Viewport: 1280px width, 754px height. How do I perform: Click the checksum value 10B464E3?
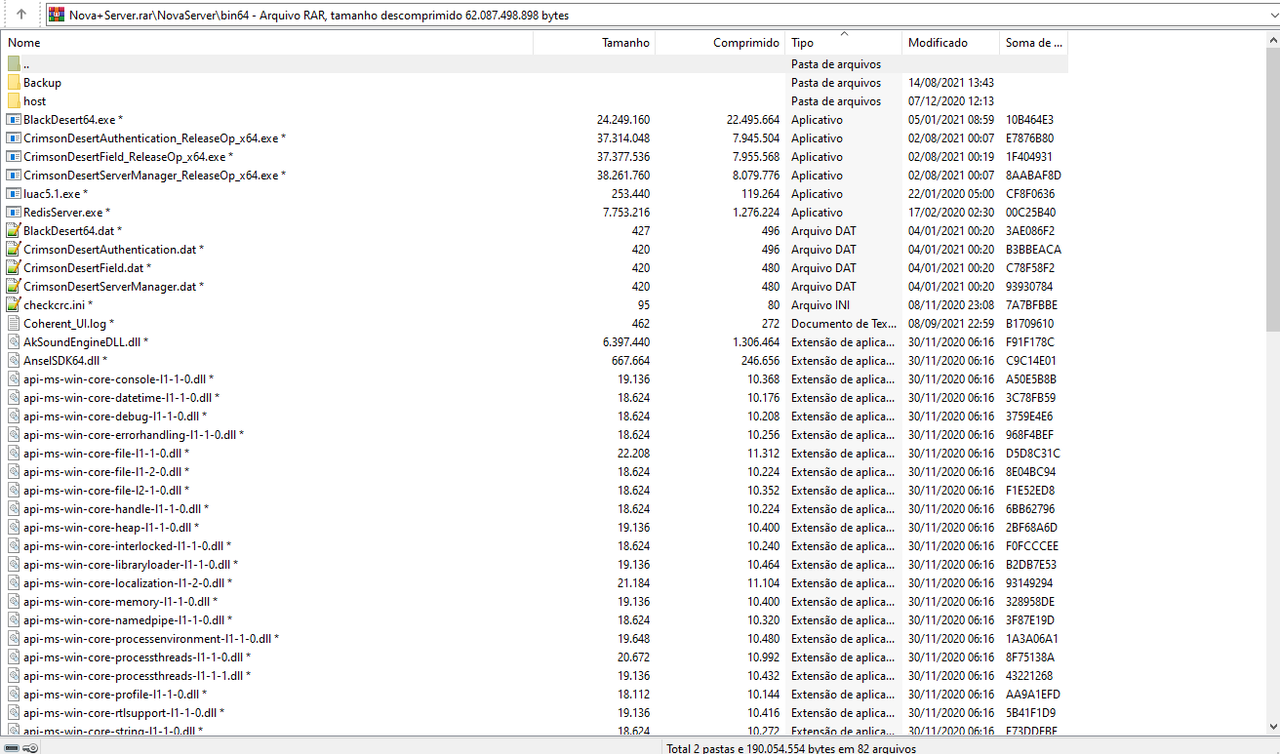coord(1030,120)
